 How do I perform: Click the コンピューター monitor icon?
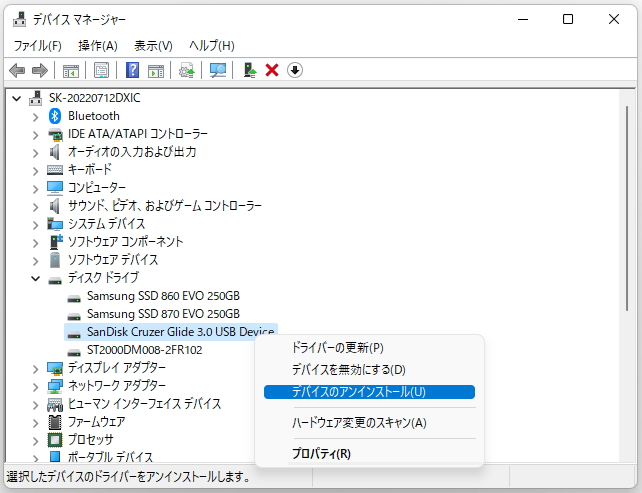55,188
